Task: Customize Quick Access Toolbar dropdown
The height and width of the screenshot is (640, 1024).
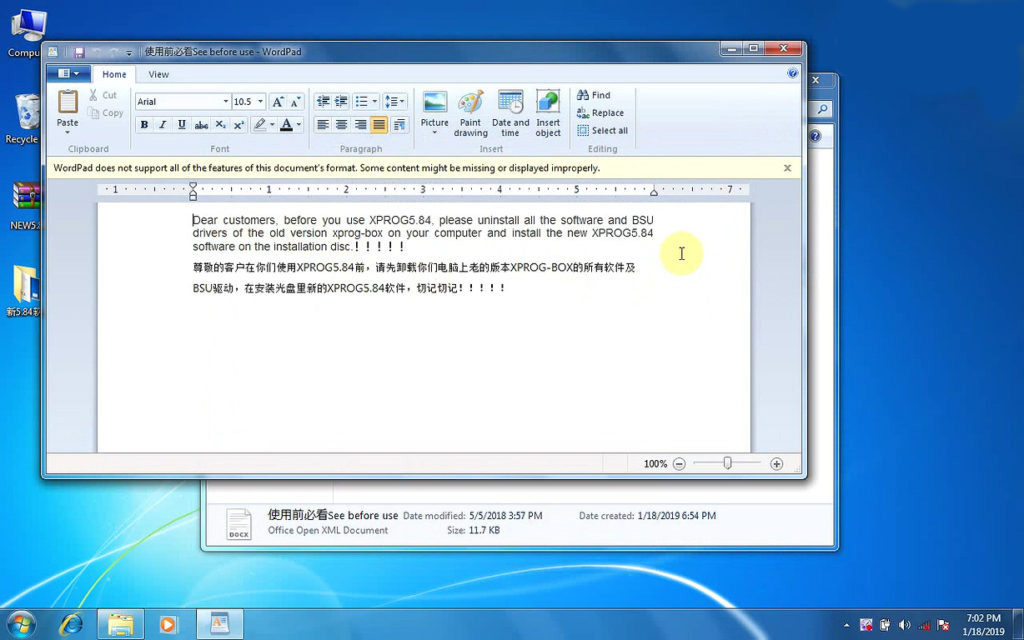Action: (x=129, y=52)
